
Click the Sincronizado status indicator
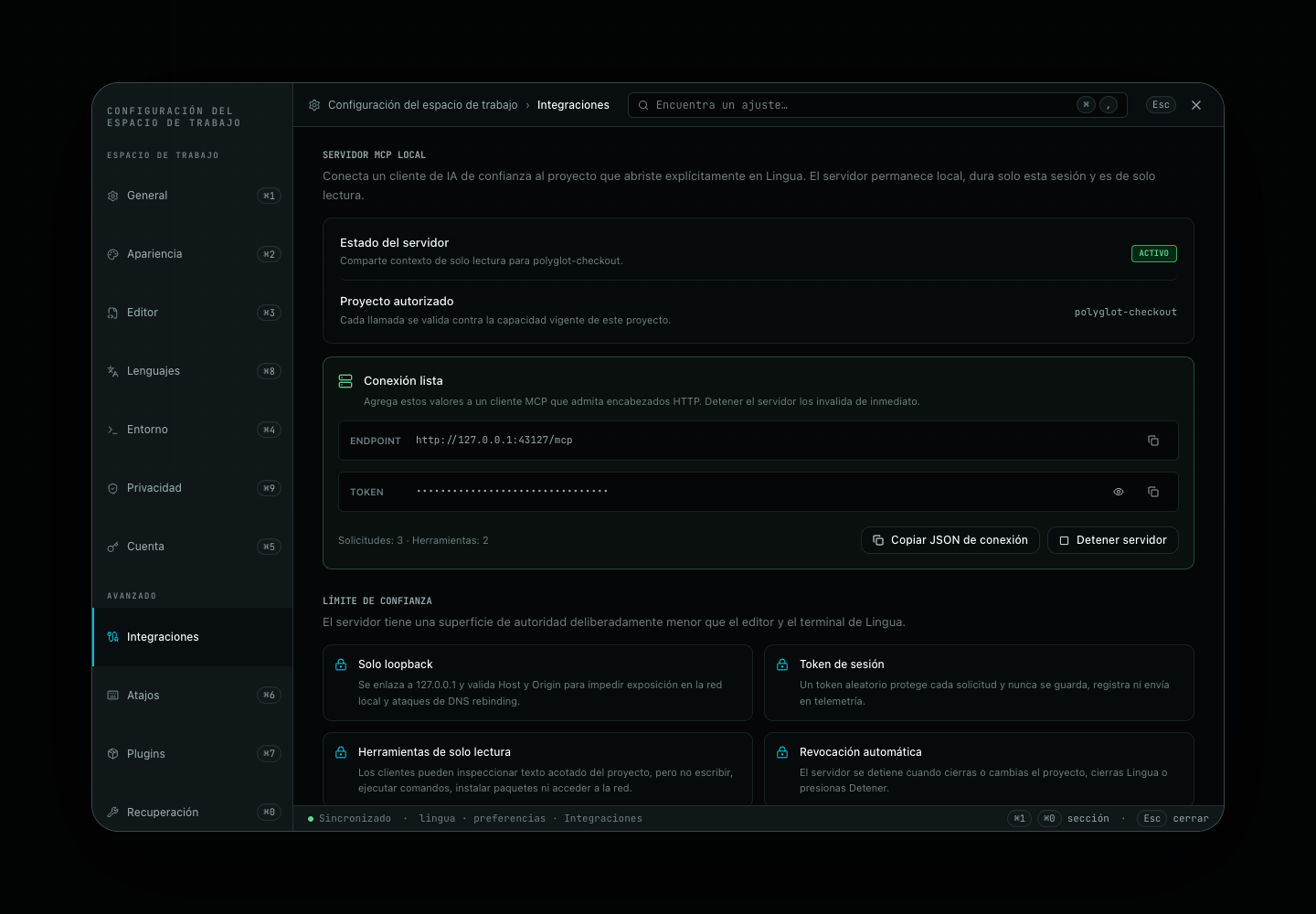point(349,819)
